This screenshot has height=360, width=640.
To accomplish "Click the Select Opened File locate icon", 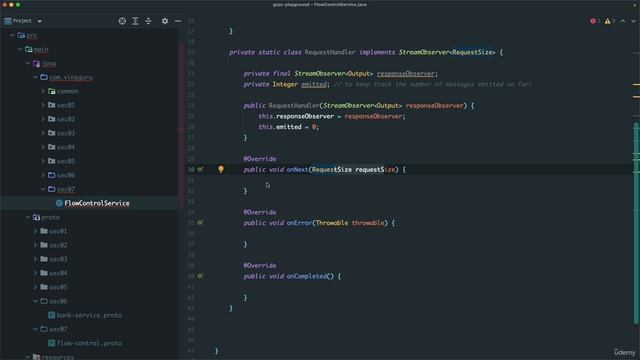I will pyautogui.click(x=122, y=21).
